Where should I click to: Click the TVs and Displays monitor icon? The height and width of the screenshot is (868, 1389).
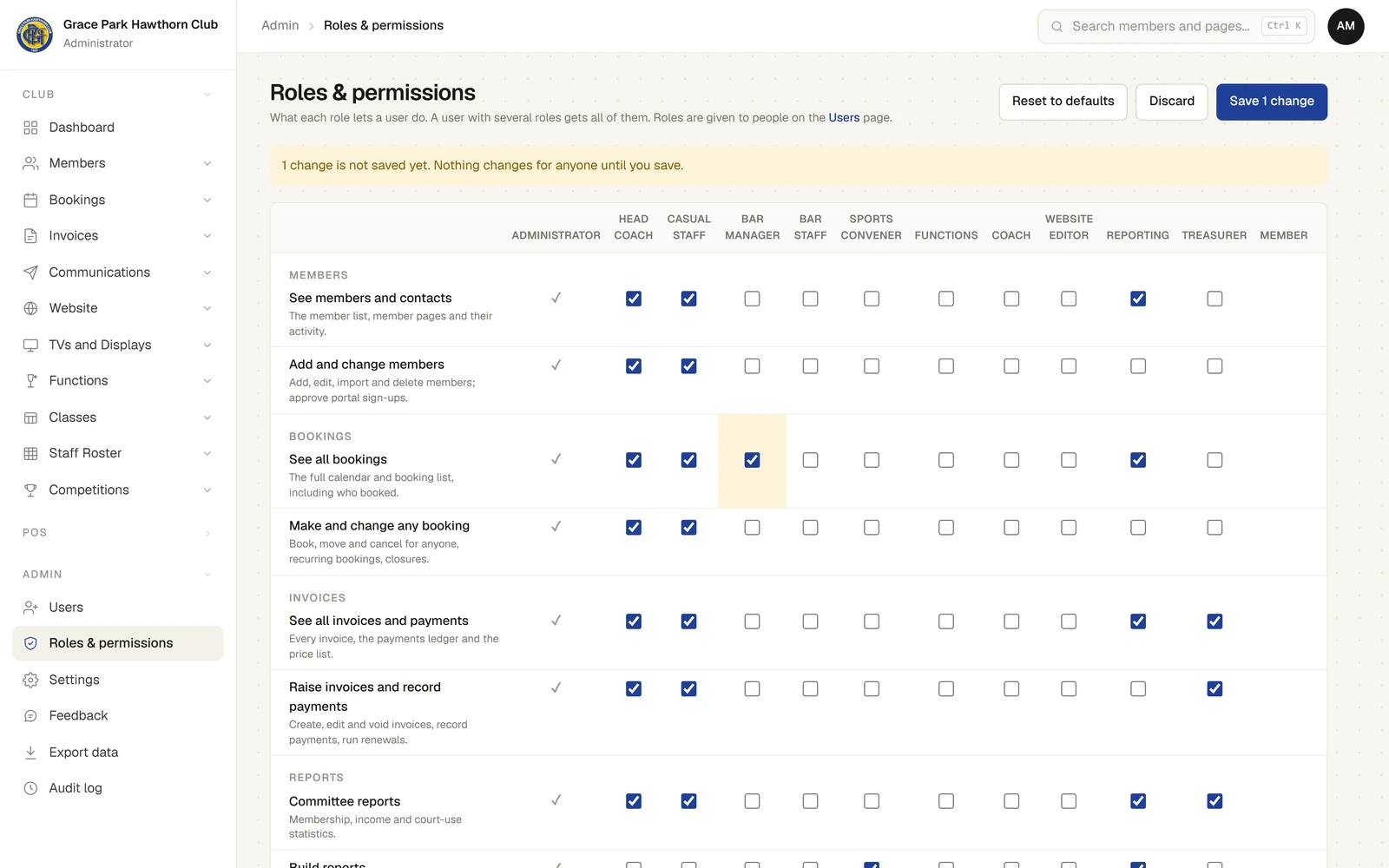click(30, 345)
